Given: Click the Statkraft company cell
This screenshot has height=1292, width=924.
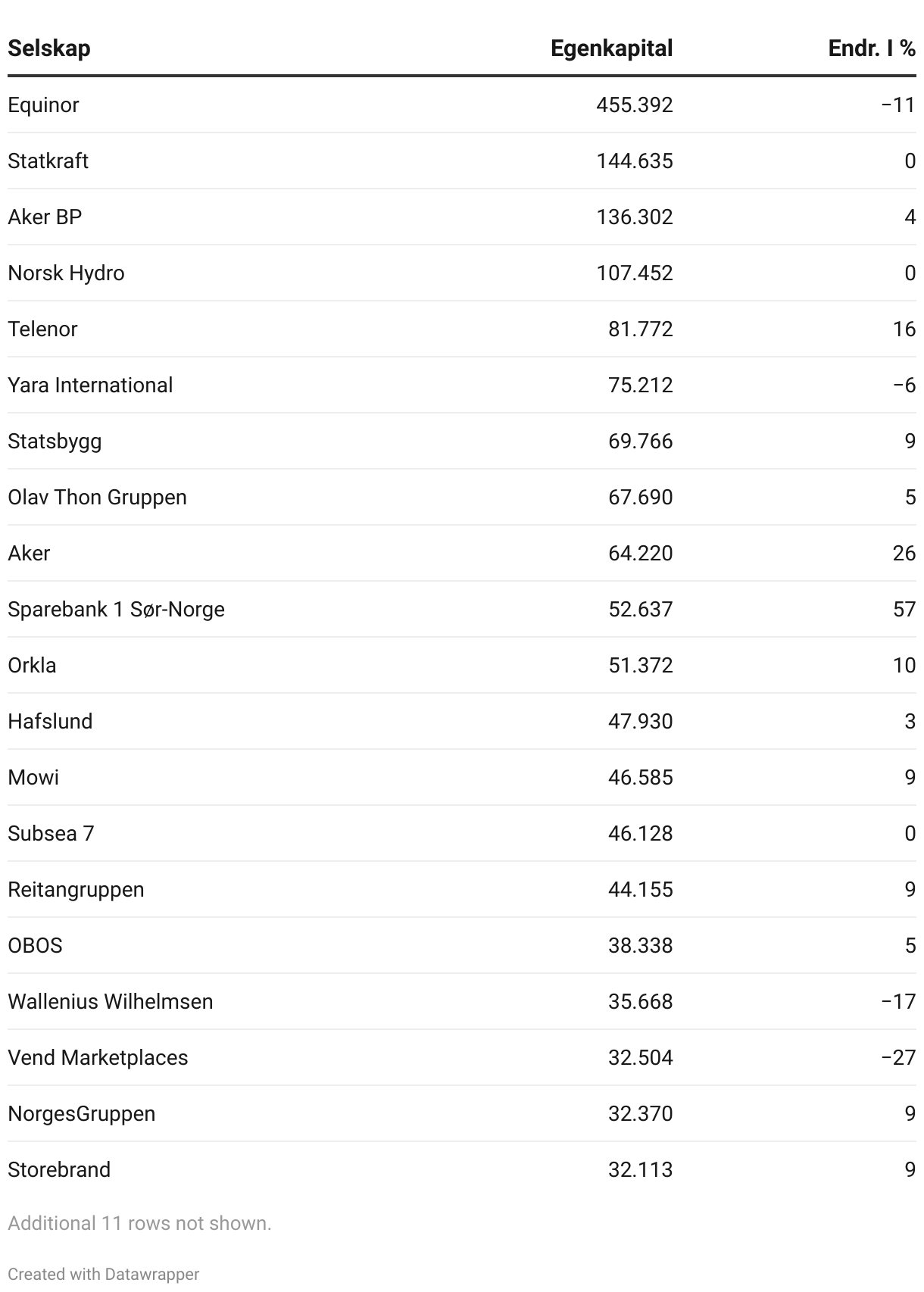Looking at the screenshot, I should pos(48,161).
